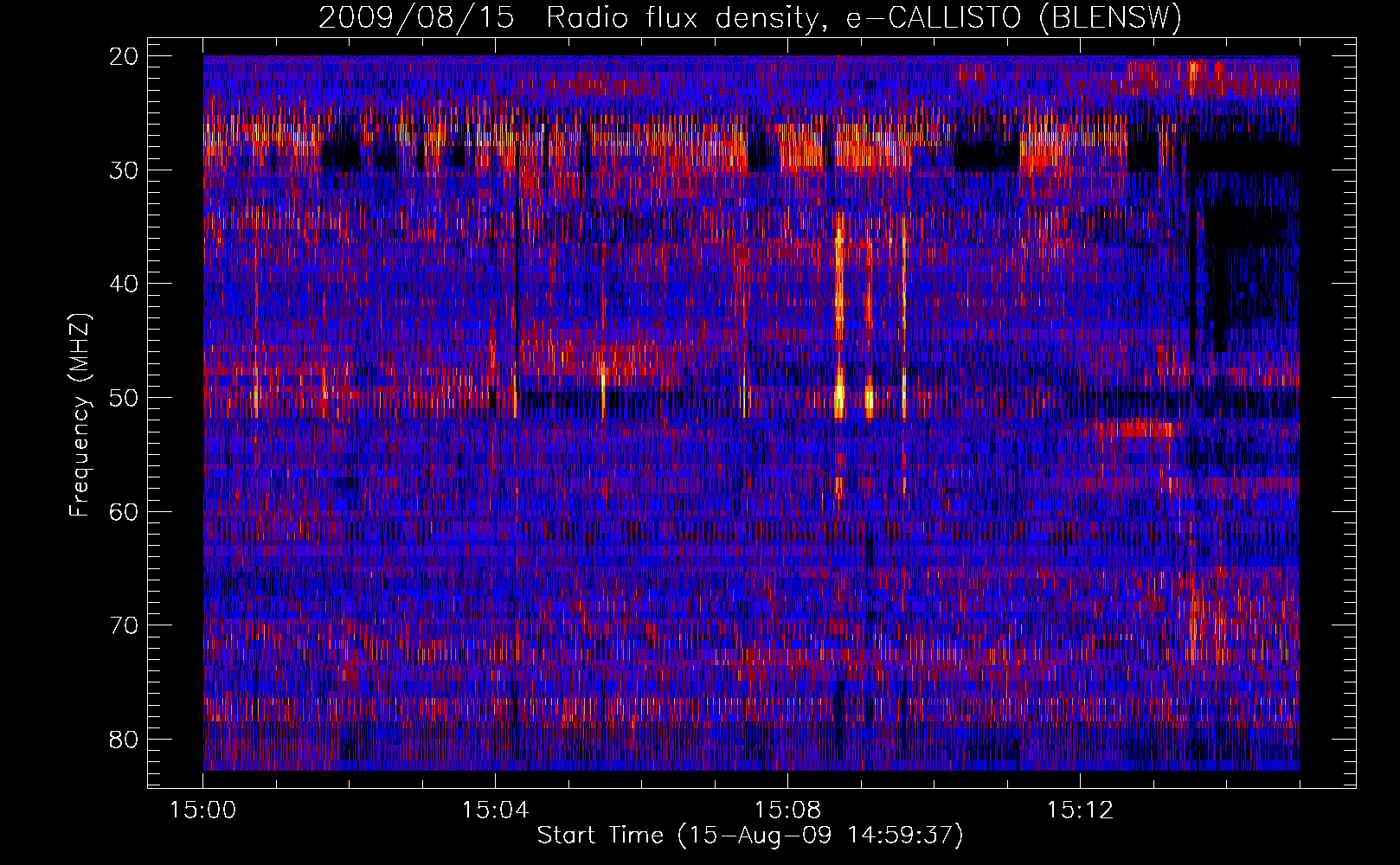Click the 15:00 time tick label
This screenshot has height=865, width=1400.
(x=203, y=811)
